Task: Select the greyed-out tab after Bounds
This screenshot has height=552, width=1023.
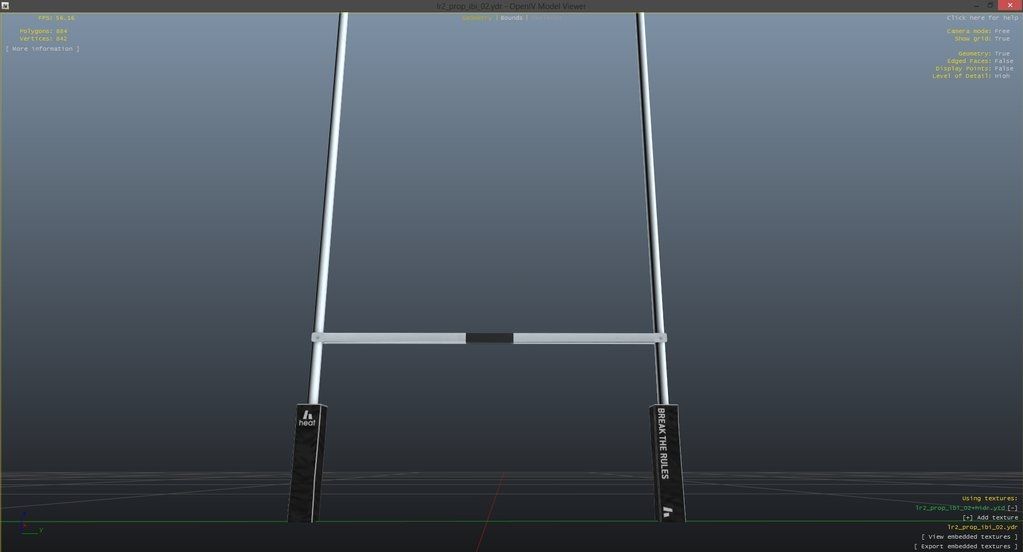Action: (546, 18)
